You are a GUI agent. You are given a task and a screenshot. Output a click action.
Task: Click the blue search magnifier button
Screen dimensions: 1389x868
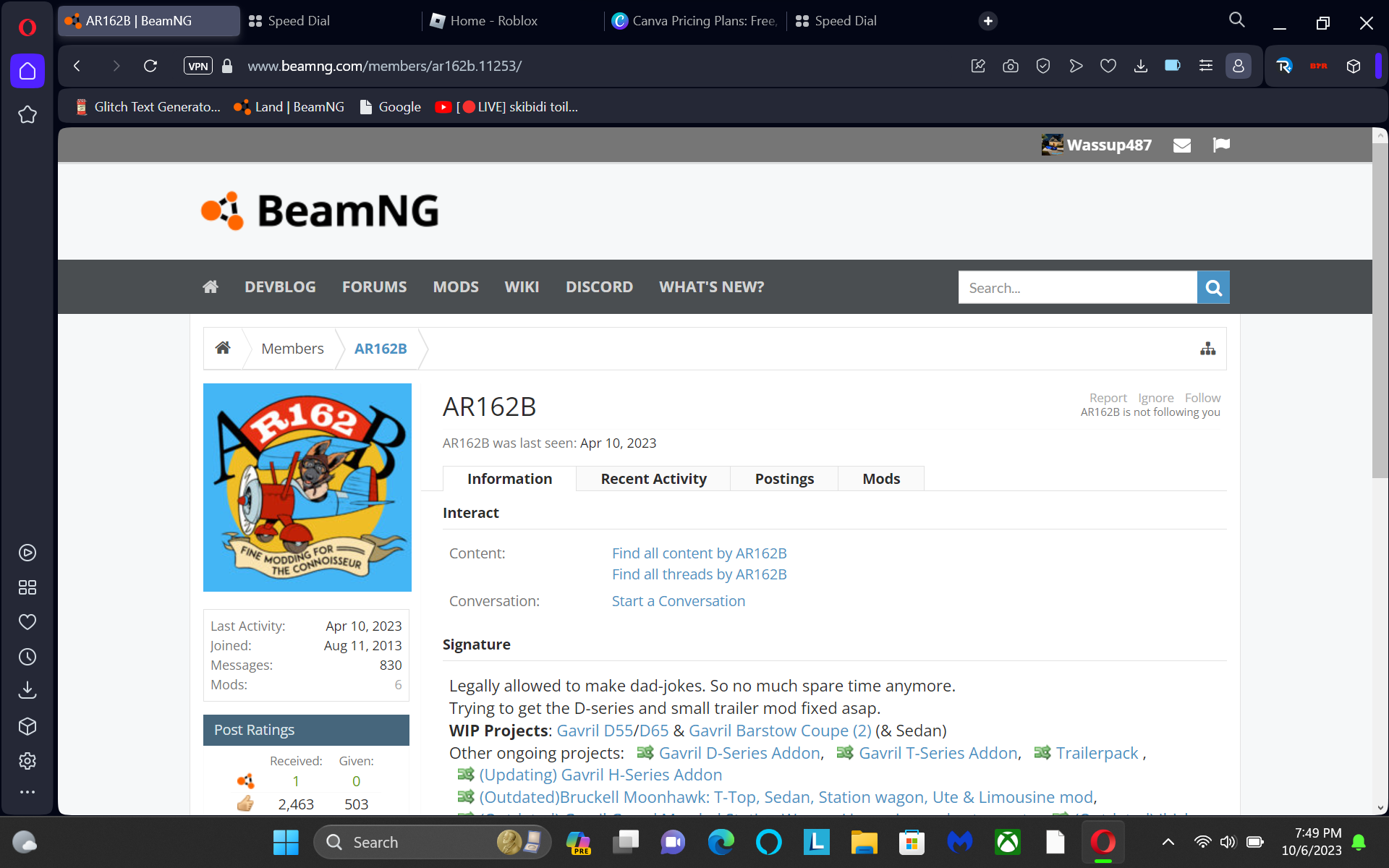[1213, 288]
